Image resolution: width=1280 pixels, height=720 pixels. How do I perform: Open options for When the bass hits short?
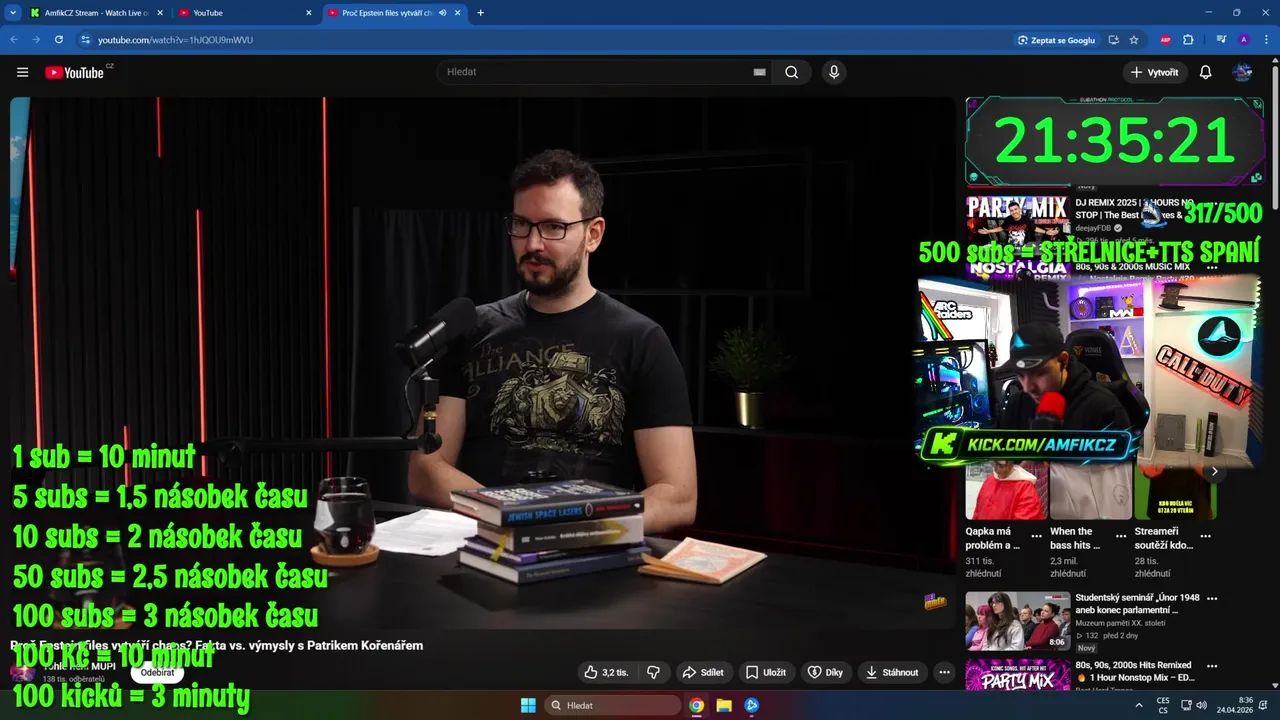[1121, 536]
